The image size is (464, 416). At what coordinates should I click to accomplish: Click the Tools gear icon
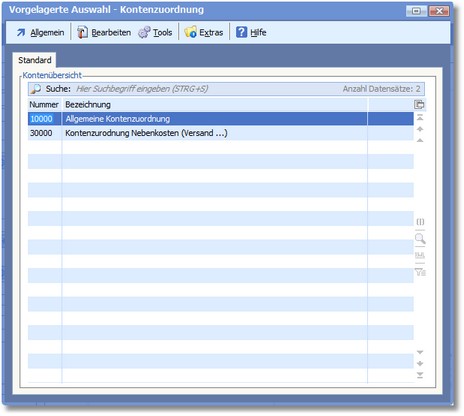[144, 32]
